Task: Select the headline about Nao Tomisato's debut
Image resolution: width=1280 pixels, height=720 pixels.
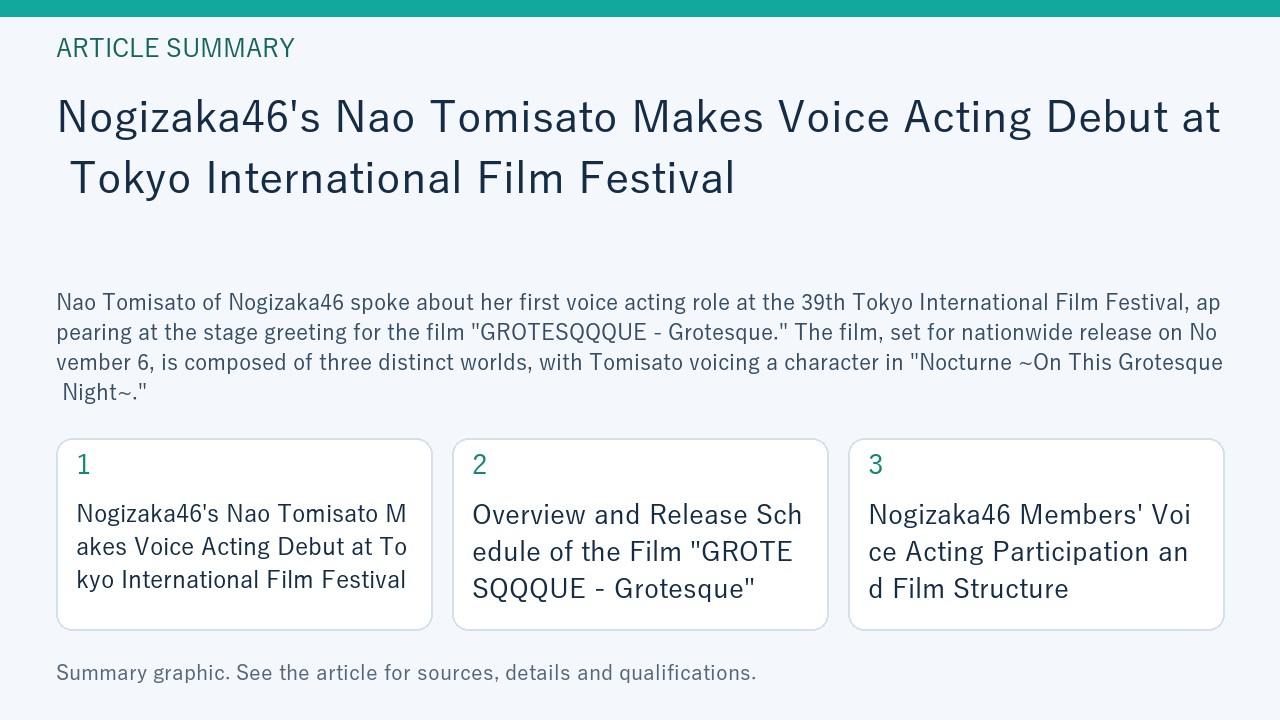Action: (639, 148)
